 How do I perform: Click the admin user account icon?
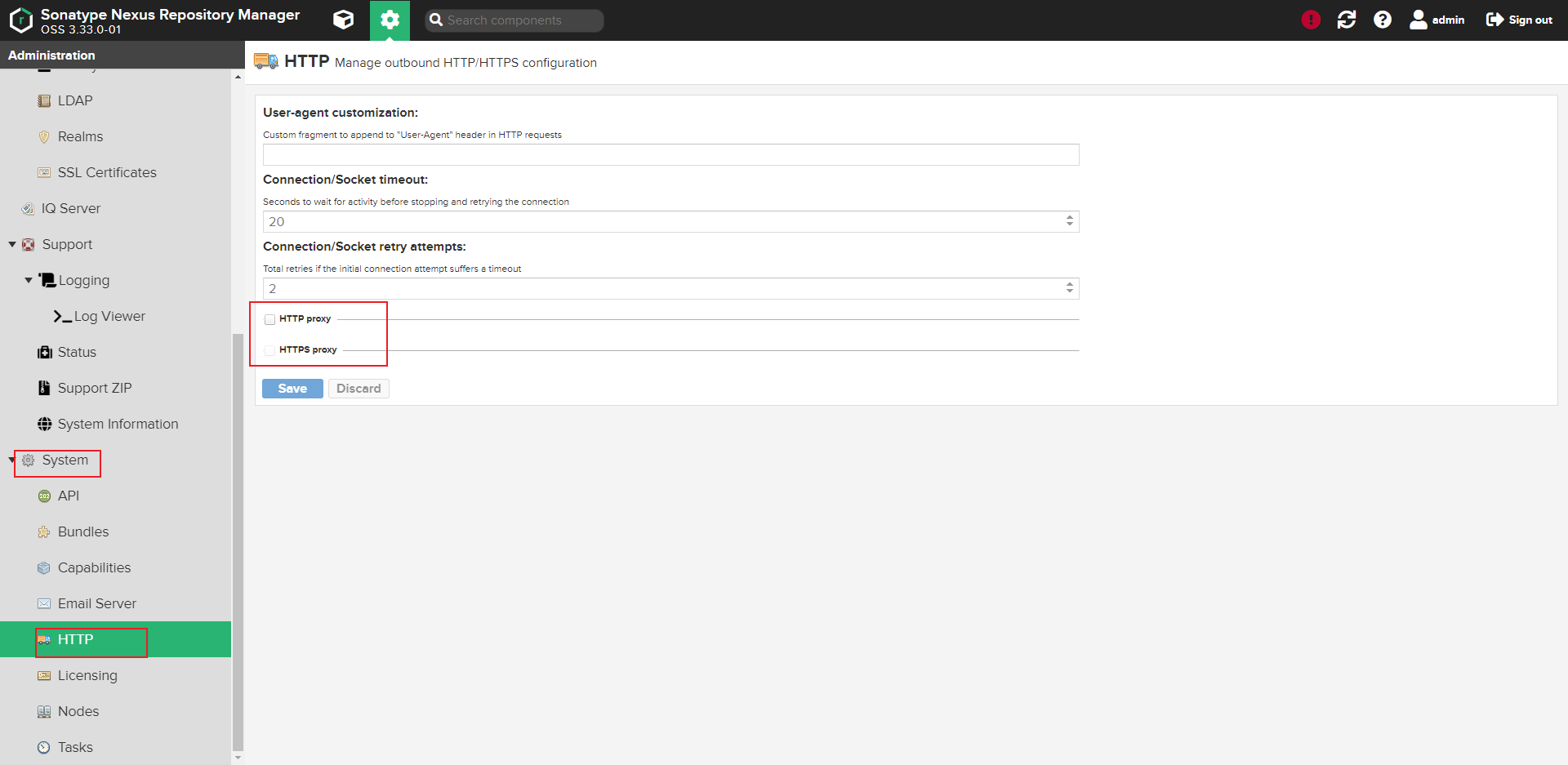tap(1419, 20)
